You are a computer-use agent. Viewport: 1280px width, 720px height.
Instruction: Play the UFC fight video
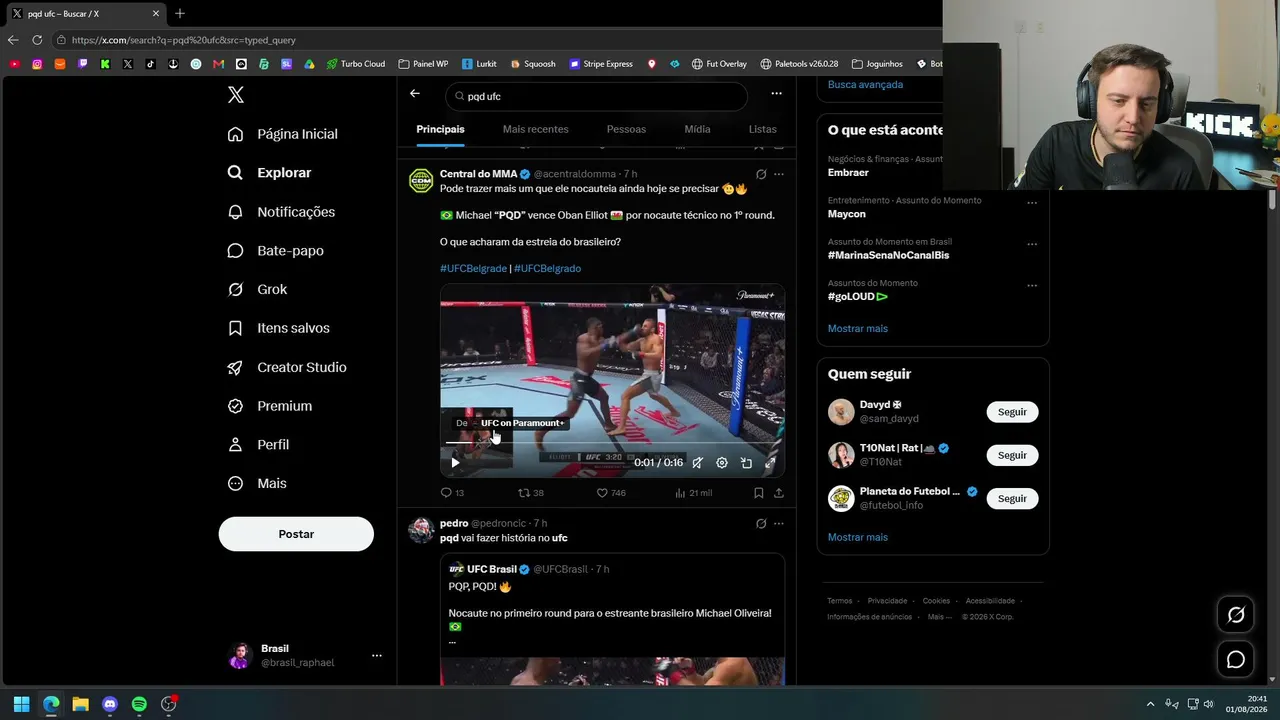(455, 463)
